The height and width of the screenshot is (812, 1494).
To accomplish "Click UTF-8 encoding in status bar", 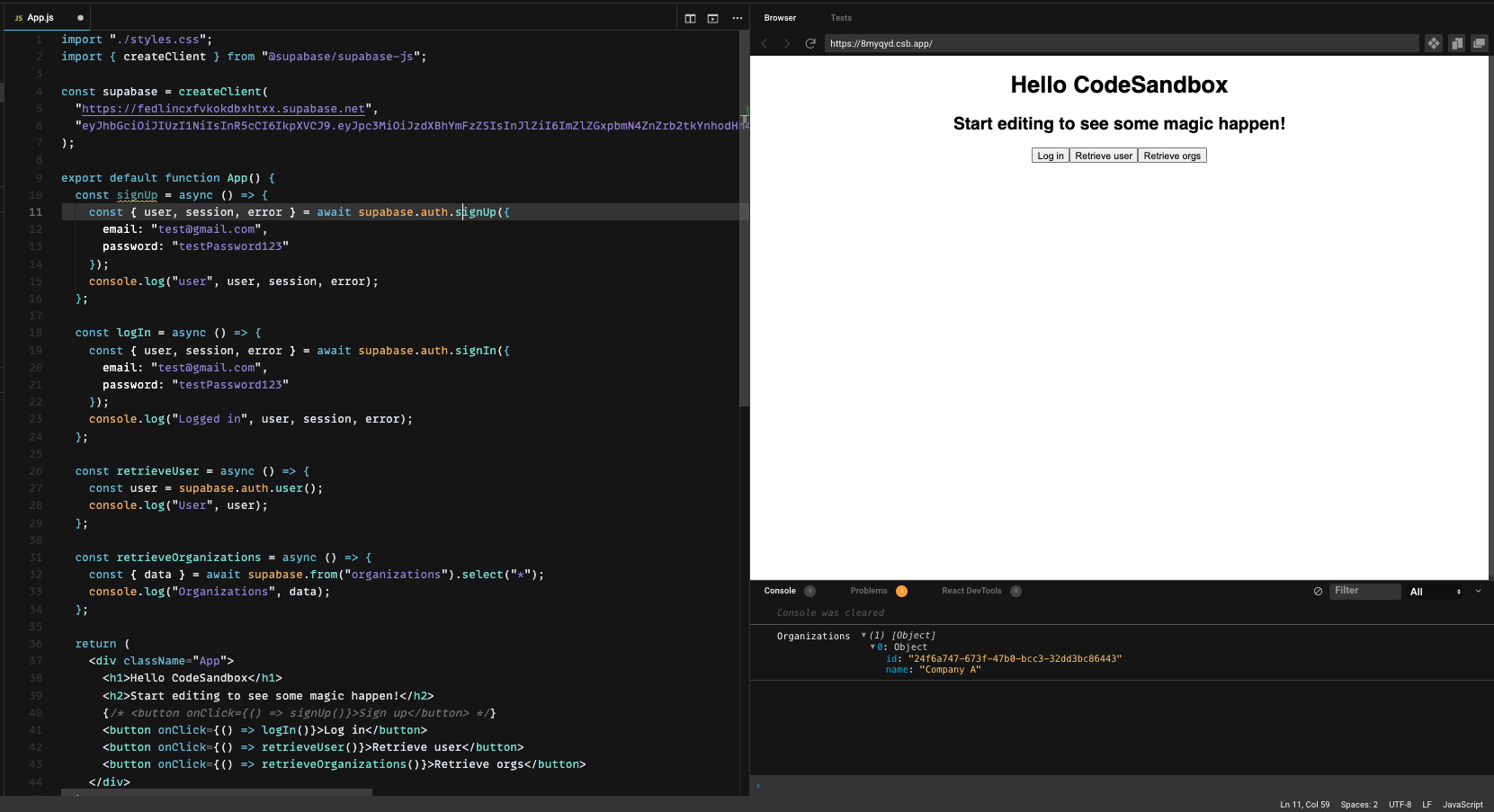I will [1400, 805].
